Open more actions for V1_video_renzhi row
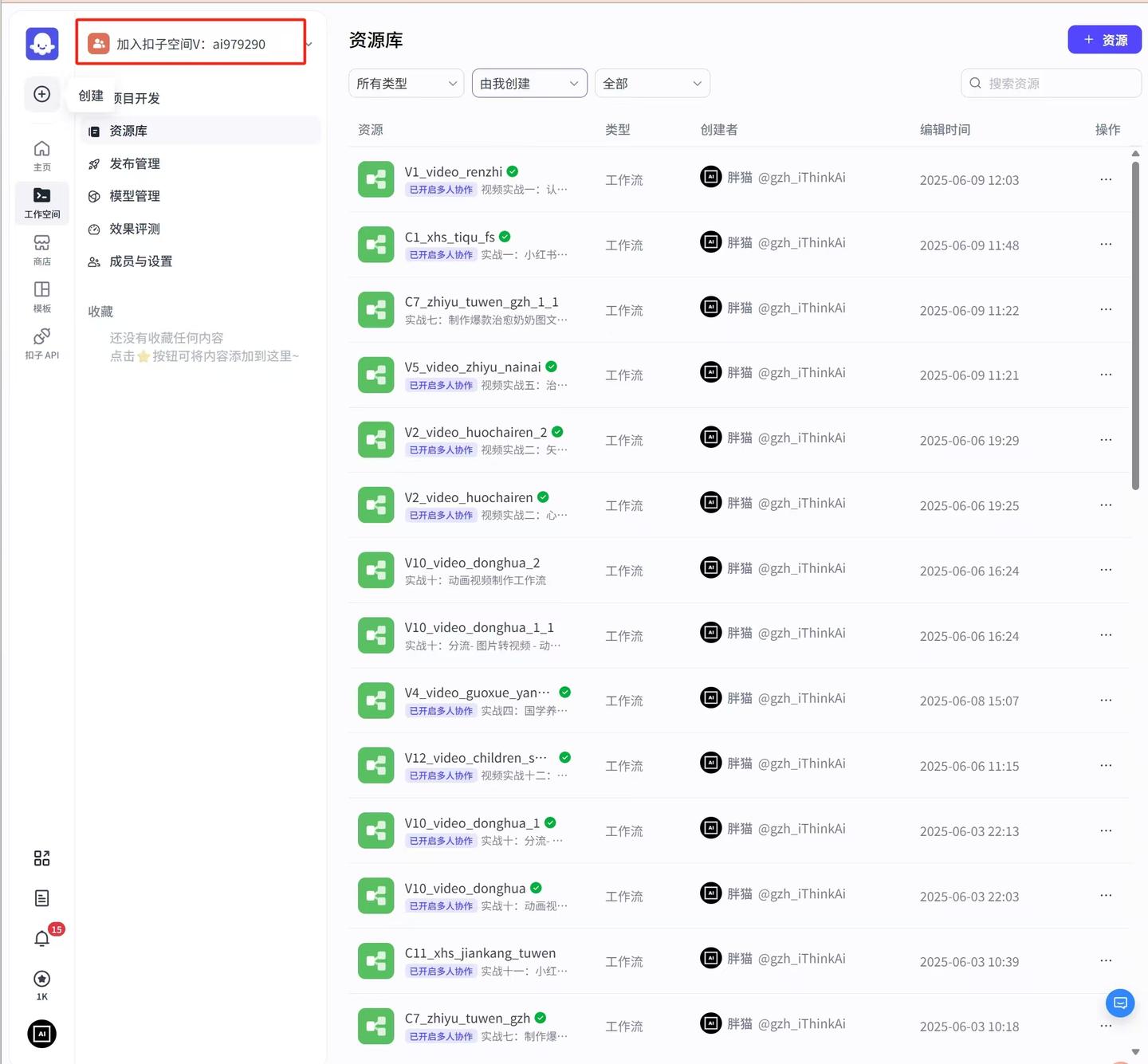Screen dimensions: 1148x1064 (1106, 179)
